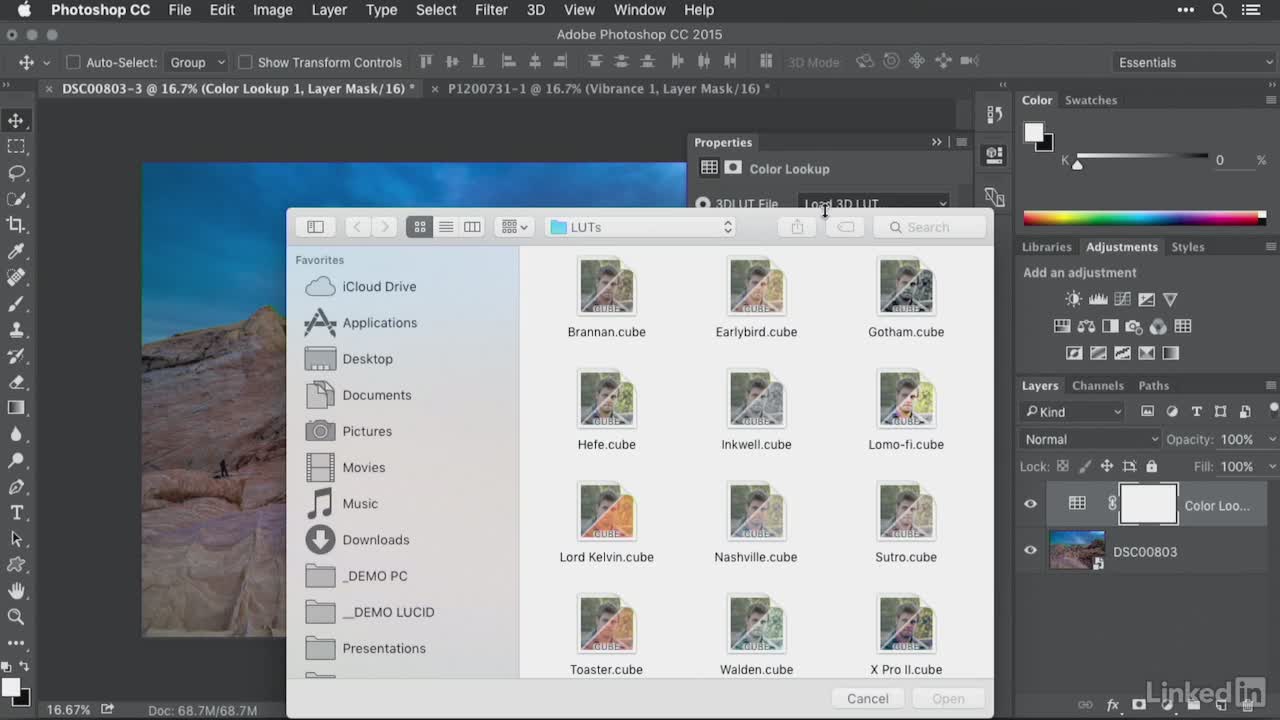Open the Presentations folder in sidebar
Image resolution: width=1280 pixels, height=720 pixels.
[384, 648]
